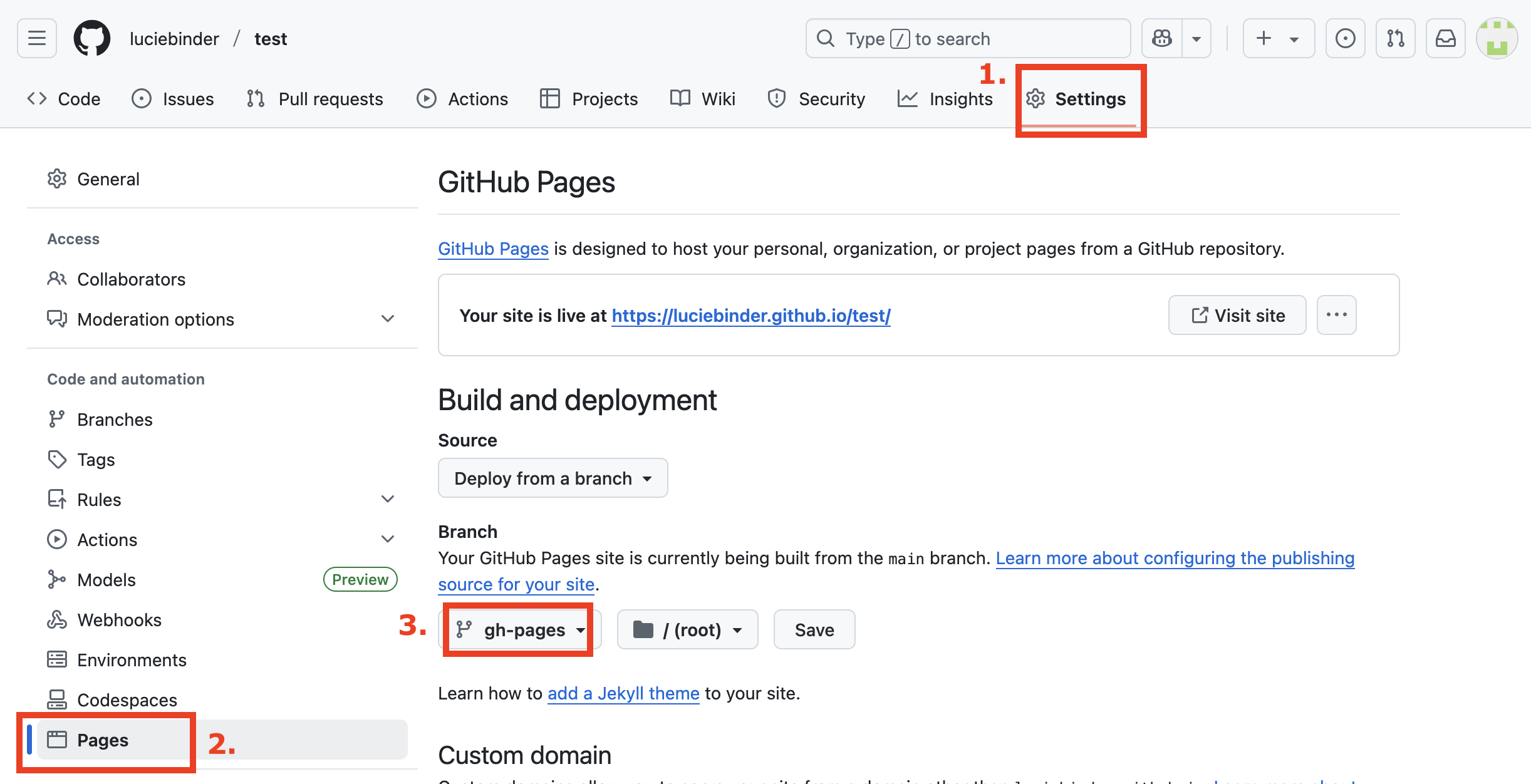
Task: Click the GitHub Octocat logo
Action: (x=92, y=39)
